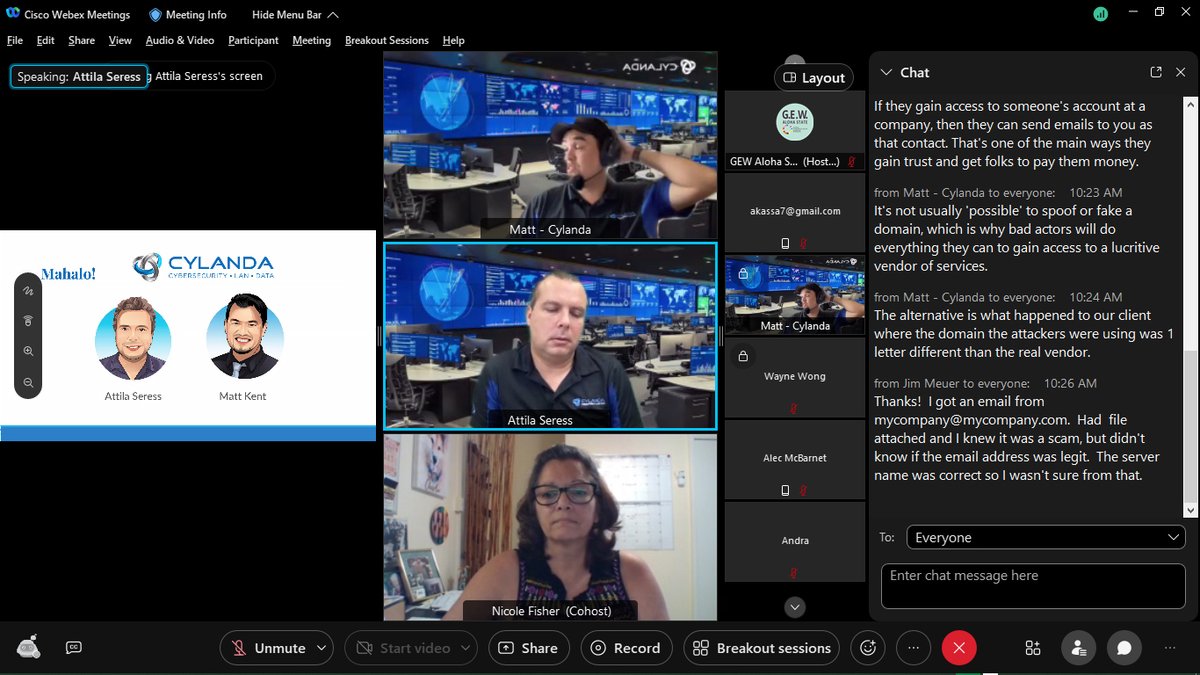
Task: Open More options ellipsis in control bar
Action: [x=913, y=648]
